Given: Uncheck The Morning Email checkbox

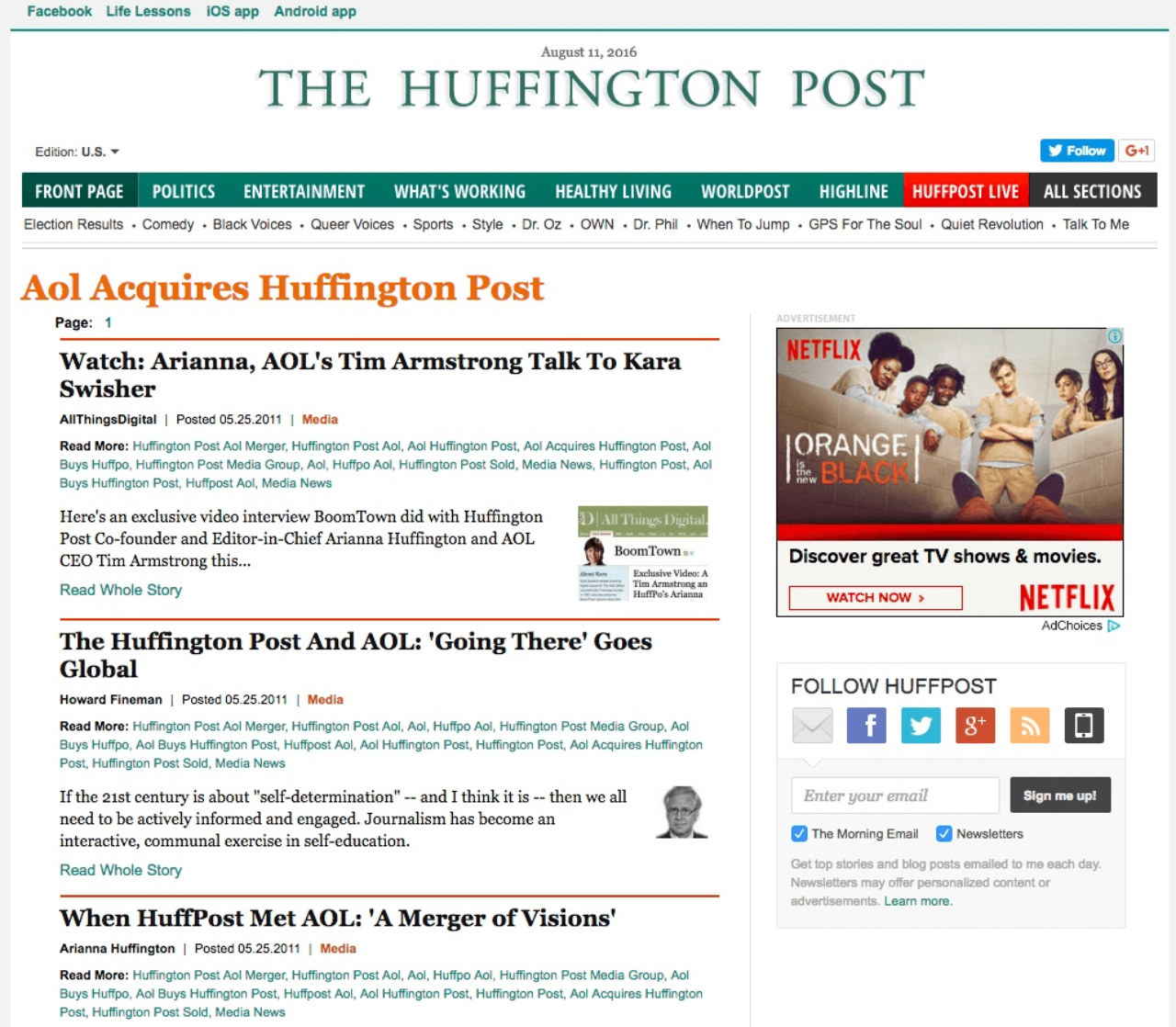Looking at the screenshot, I should [x=799, y=834].
